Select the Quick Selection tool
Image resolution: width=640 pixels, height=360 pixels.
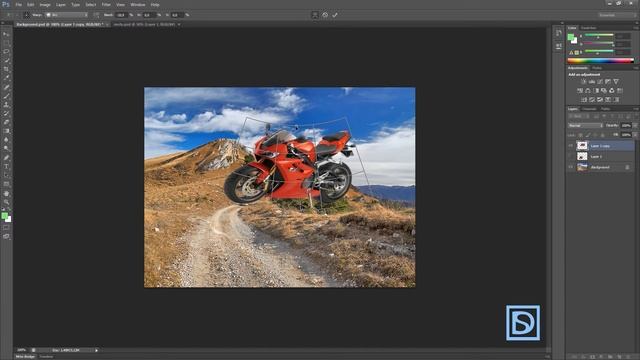click(x=6, y=60)
